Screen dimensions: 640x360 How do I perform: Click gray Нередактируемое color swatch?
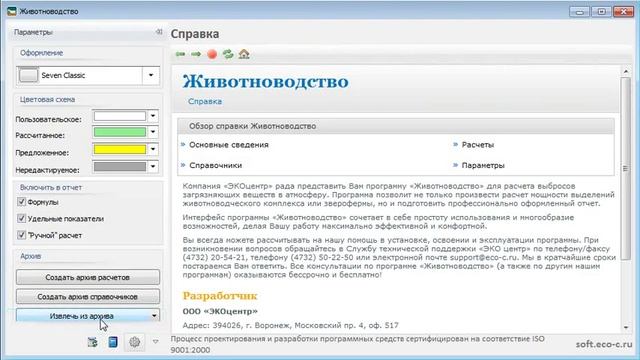[x=120, y=167]
